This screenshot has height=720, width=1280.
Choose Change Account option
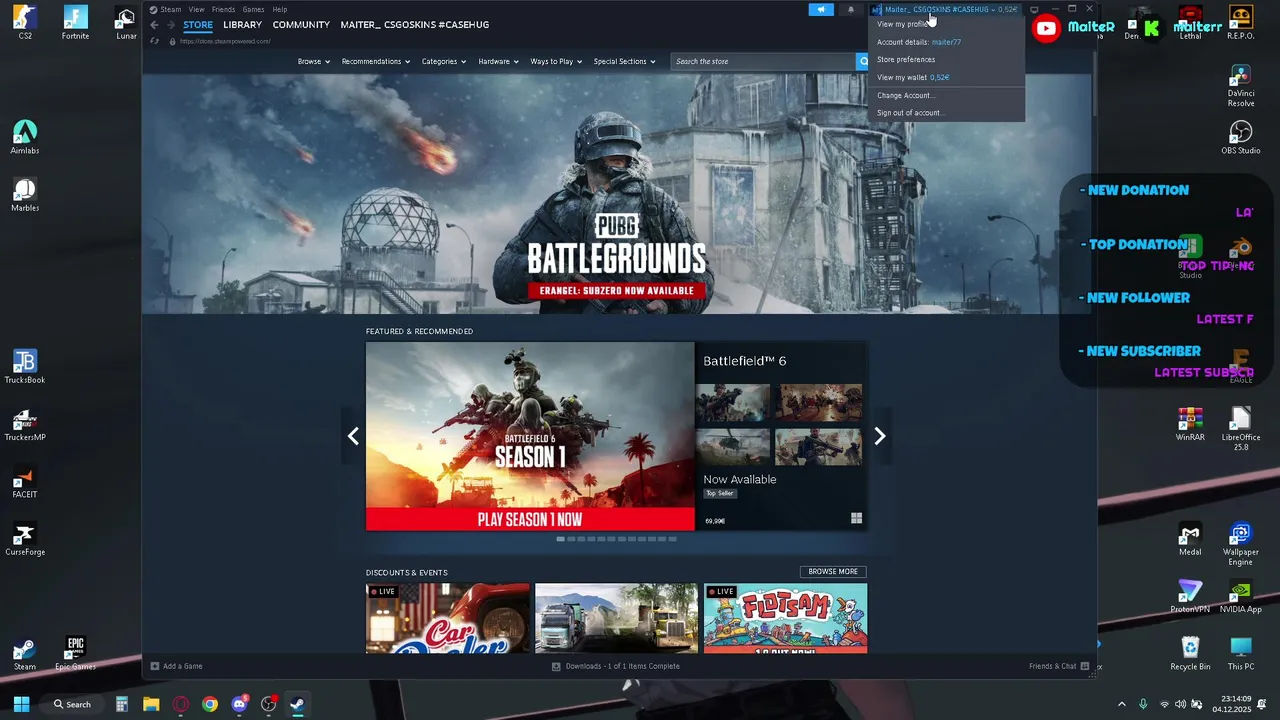(x=946, y=95)
